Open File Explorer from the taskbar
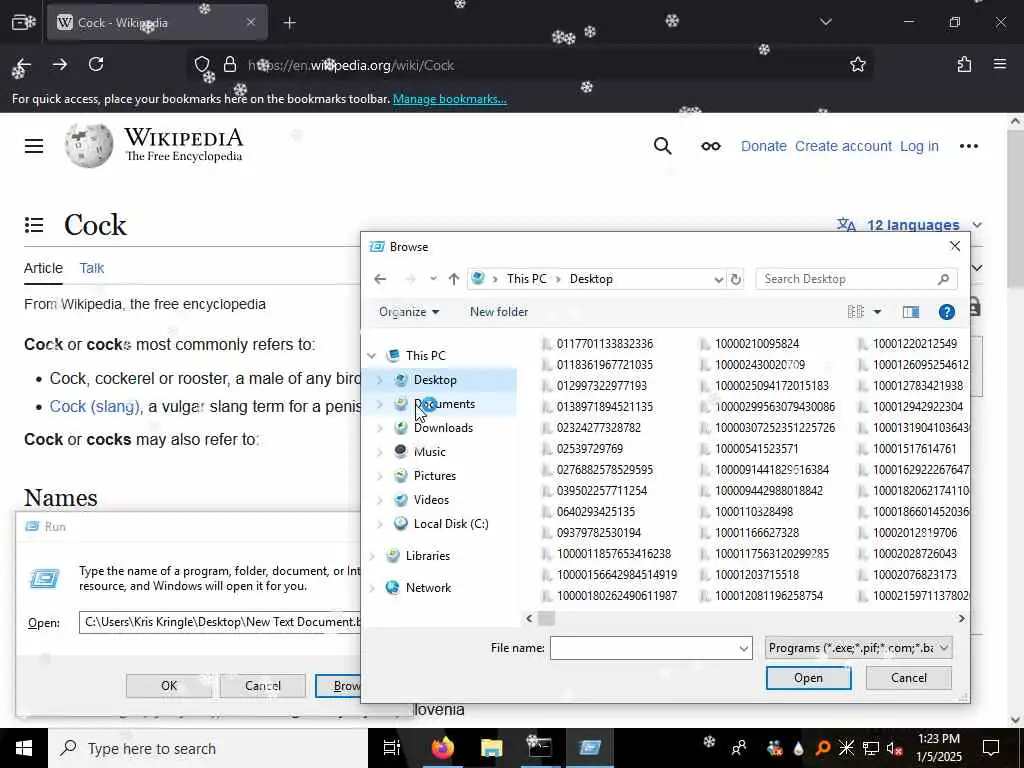Image resolution: width=1024 pixels, height=768 pixels. click(x=491, y=748)
